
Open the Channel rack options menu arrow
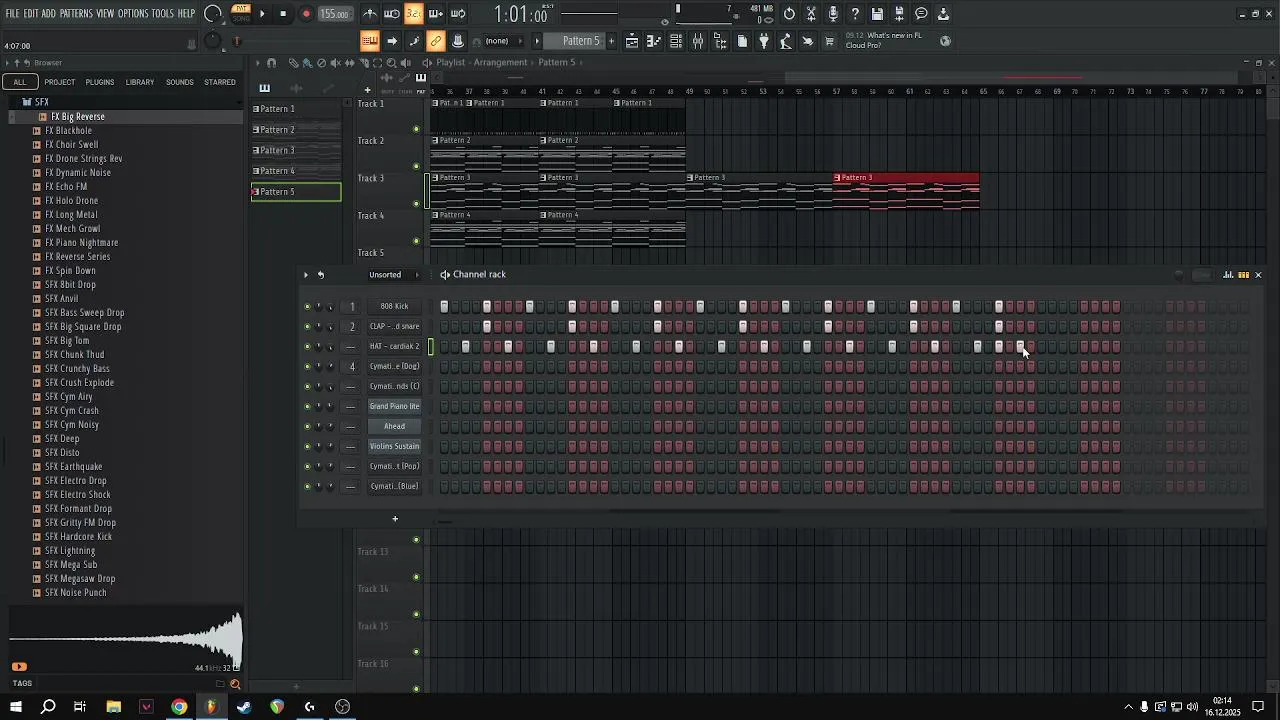point(306,274)
